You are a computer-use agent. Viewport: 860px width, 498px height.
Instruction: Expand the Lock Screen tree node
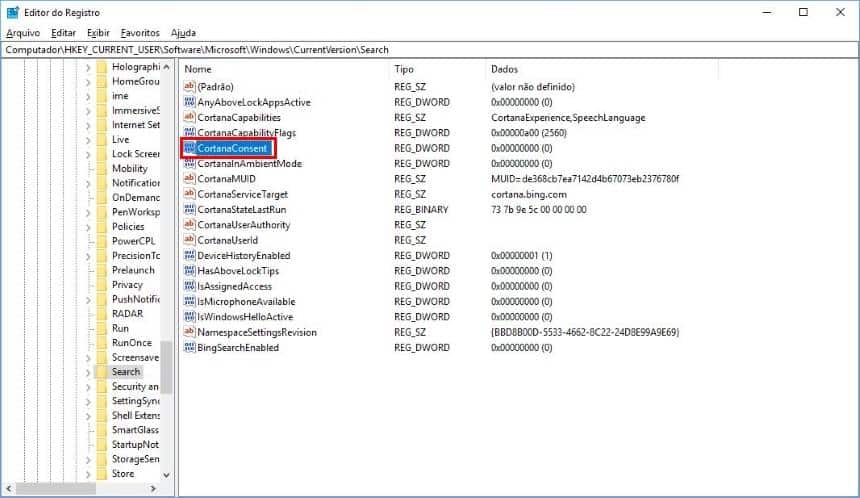pos(88,154)
